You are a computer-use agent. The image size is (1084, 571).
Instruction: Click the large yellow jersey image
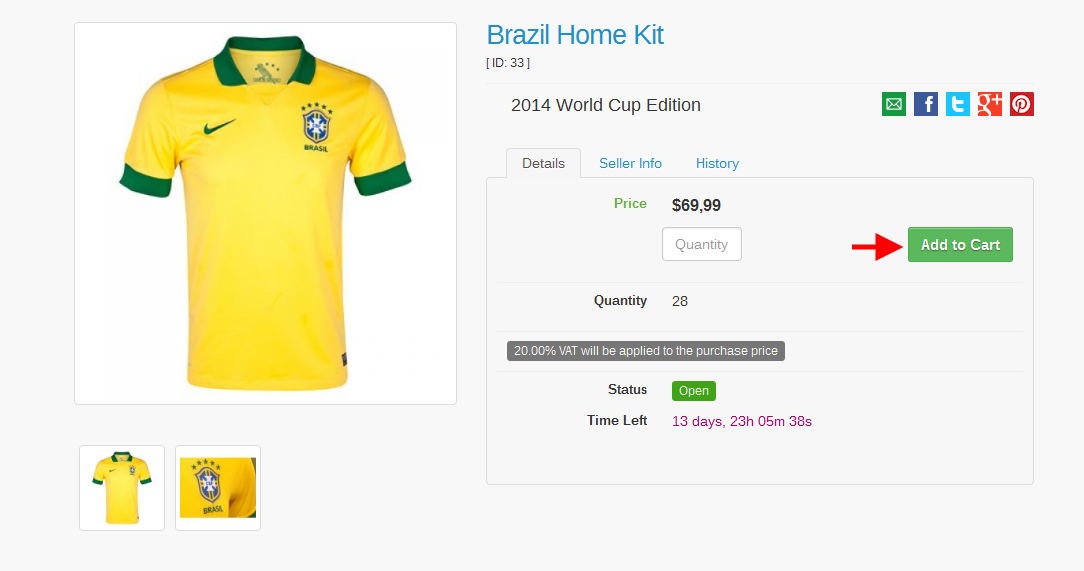pyautogui.click(x=265, y=213)
